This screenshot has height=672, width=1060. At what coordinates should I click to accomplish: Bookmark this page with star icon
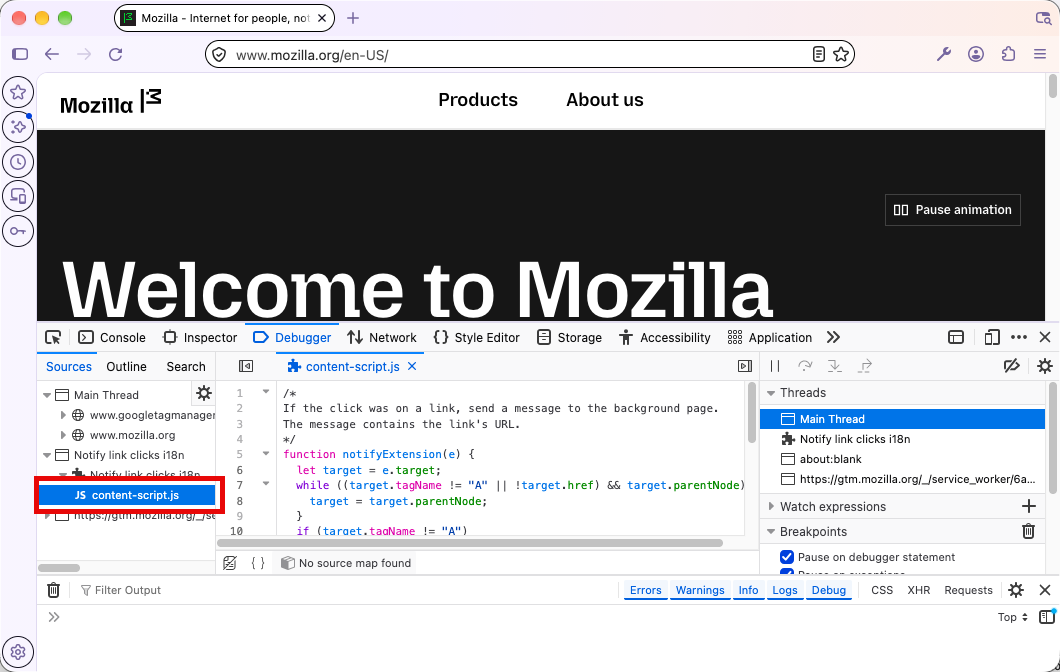click(x=840, y=54)
